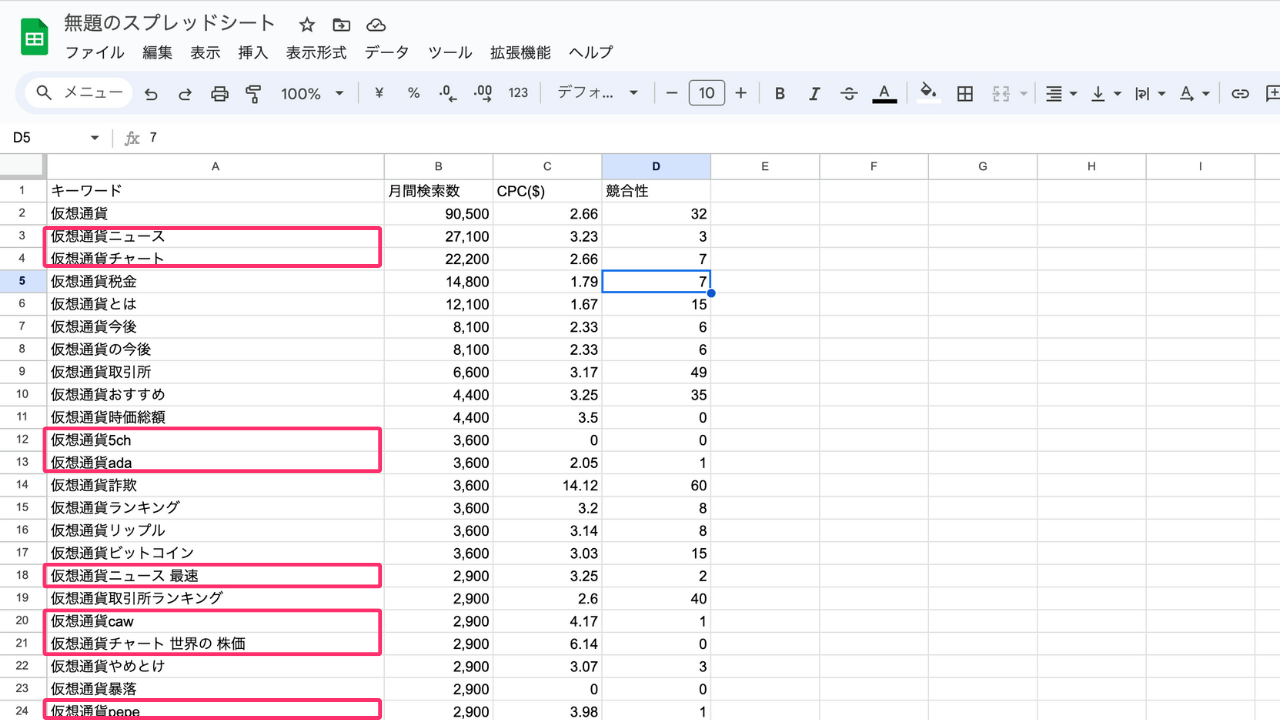Open the borders tool
Image resolution: width=1280 pixels, height=720 pixels.
[965, 93]
